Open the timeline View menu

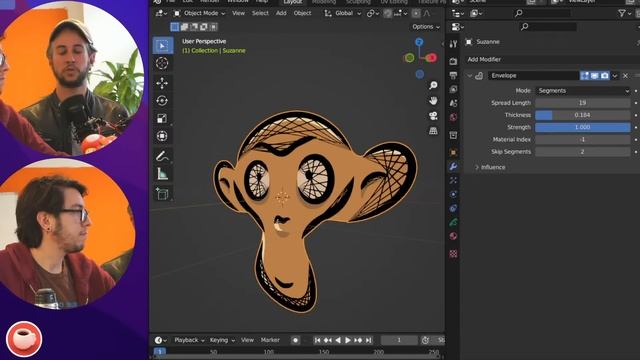(x=247, y=340)
